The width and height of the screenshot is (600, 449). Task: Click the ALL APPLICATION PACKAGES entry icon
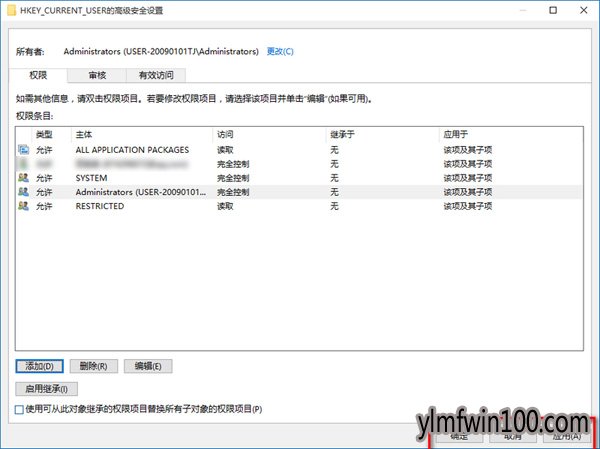pos(23,149)
